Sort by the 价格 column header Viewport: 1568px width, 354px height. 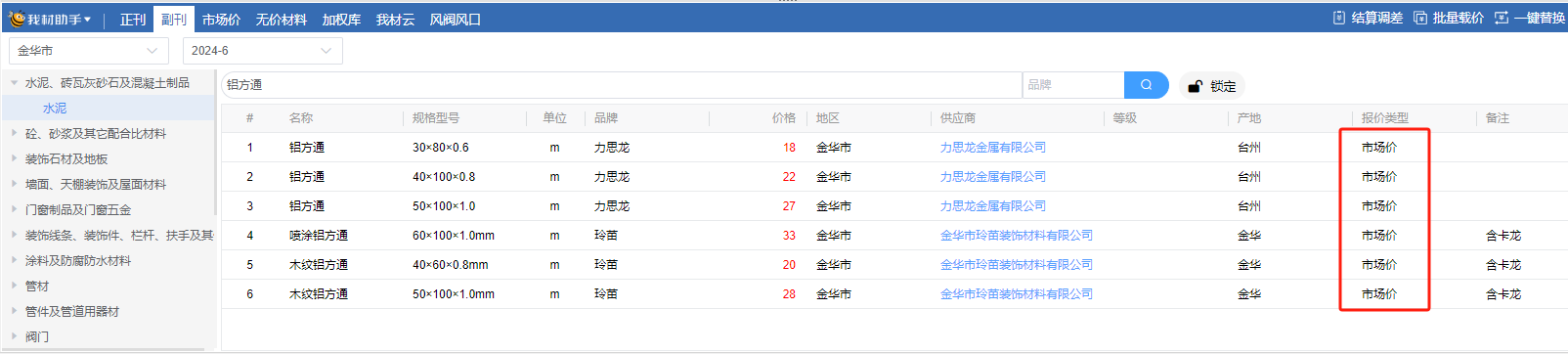coord(783,118)
